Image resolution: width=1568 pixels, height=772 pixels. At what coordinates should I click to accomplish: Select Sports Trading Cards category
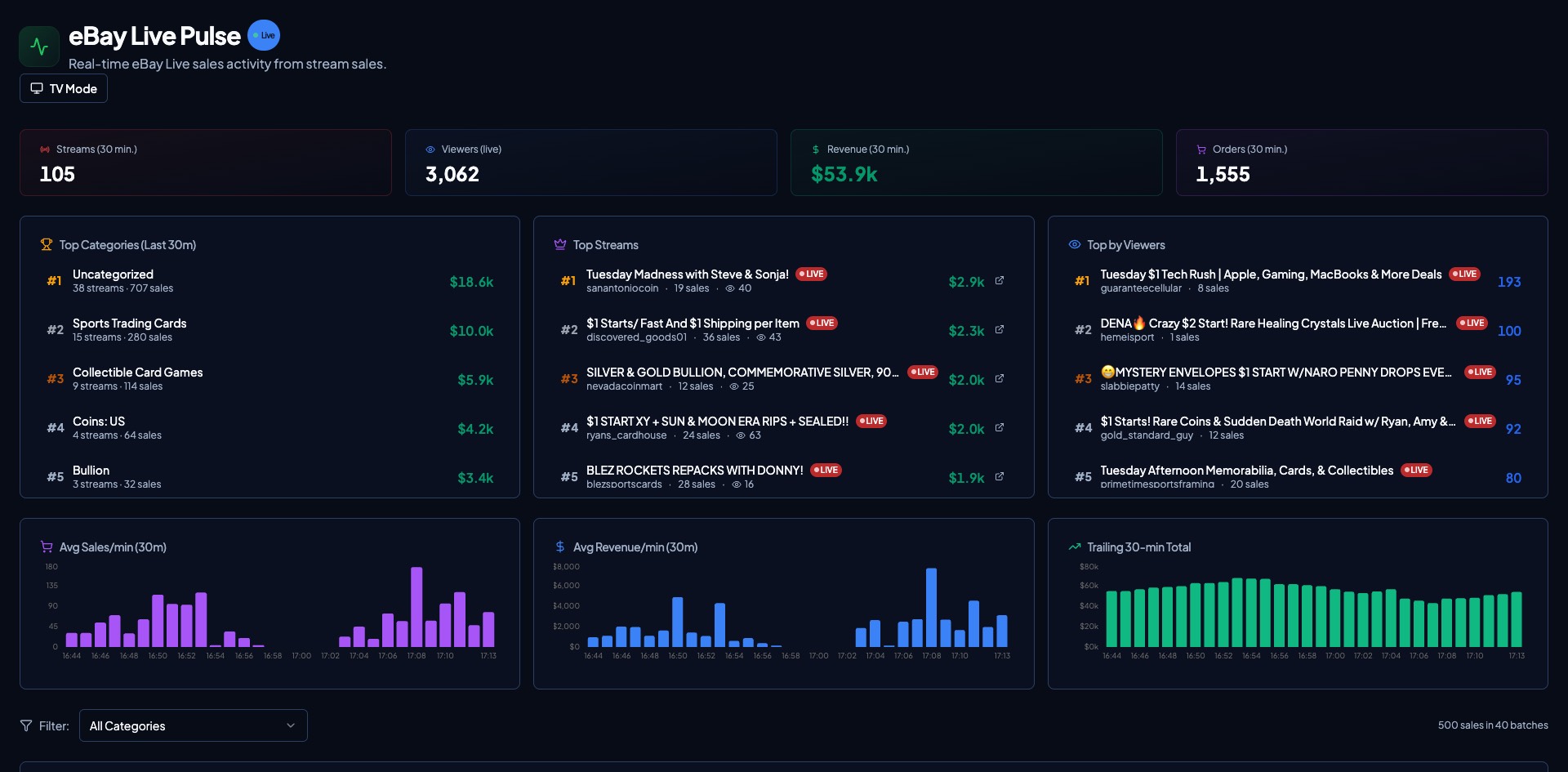point(269,330)
